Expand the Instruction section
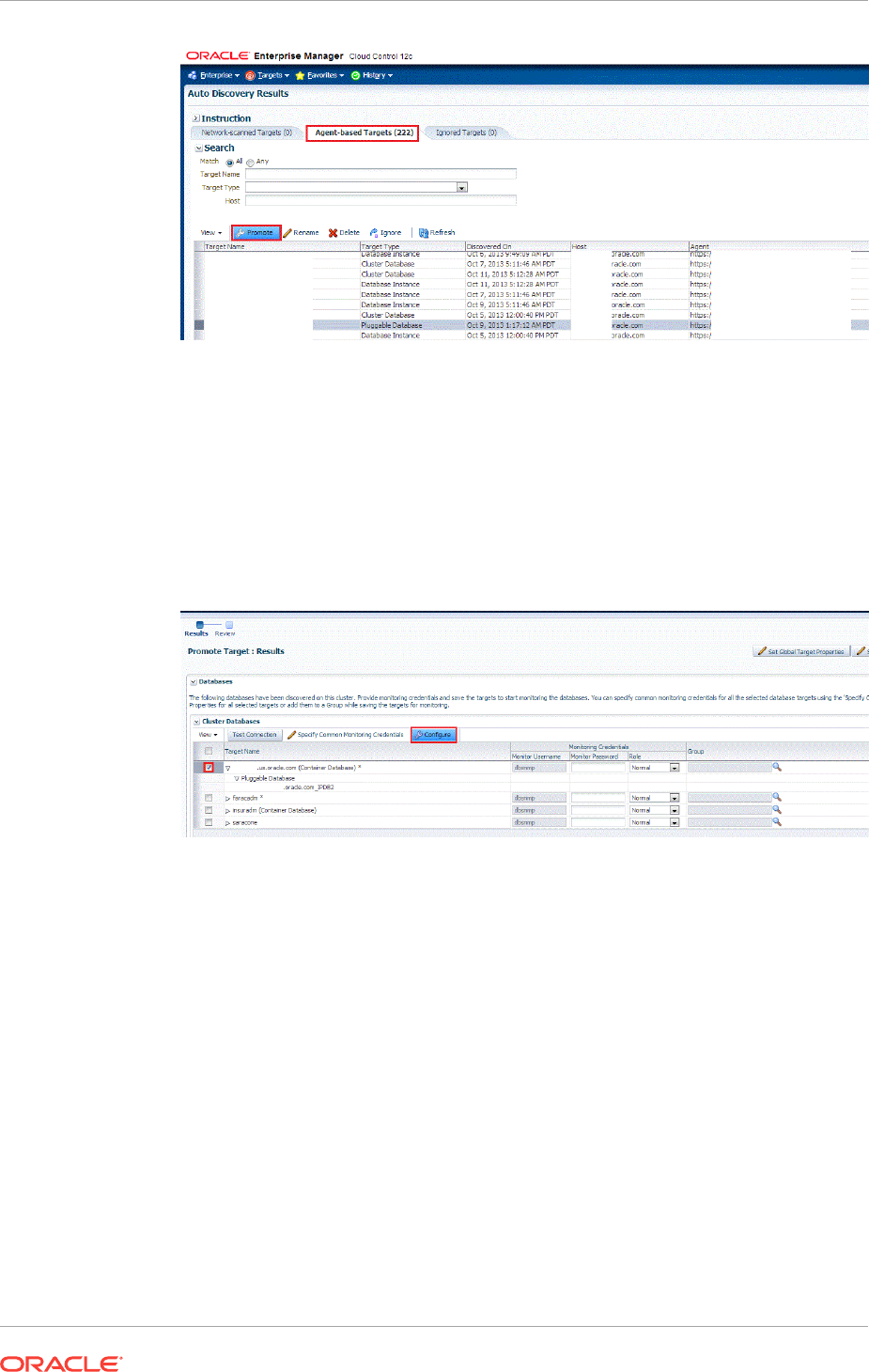 pos(195,118)
